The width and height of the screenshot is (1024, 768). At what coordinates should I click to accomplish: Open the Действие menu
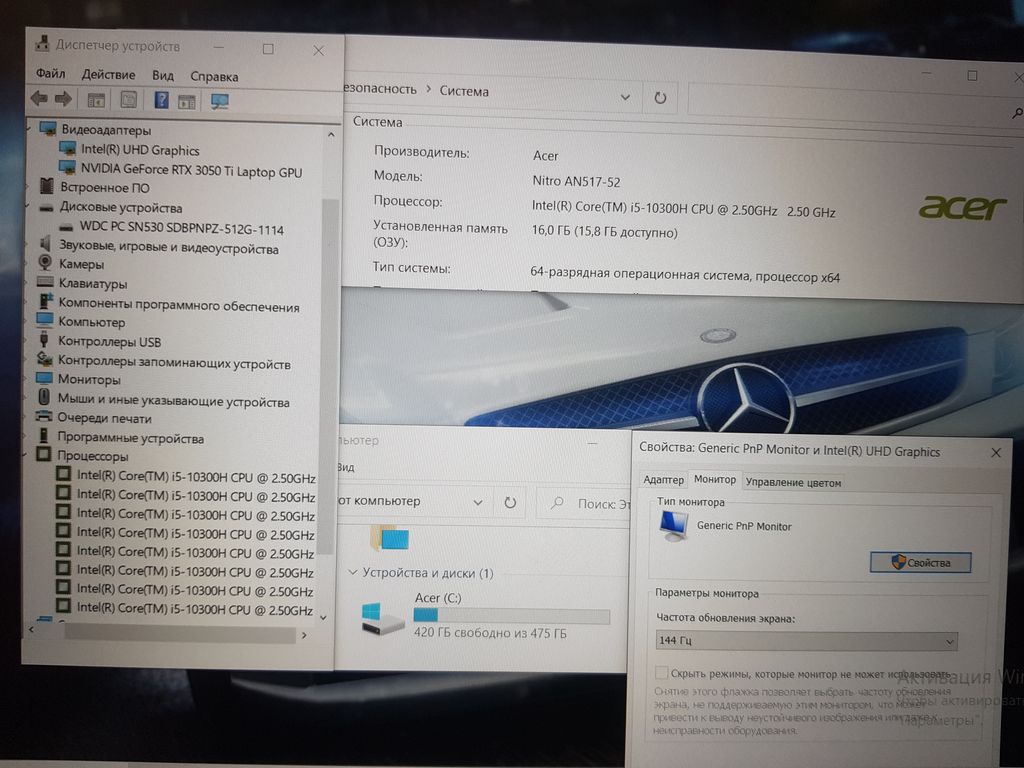pos(108,75)
